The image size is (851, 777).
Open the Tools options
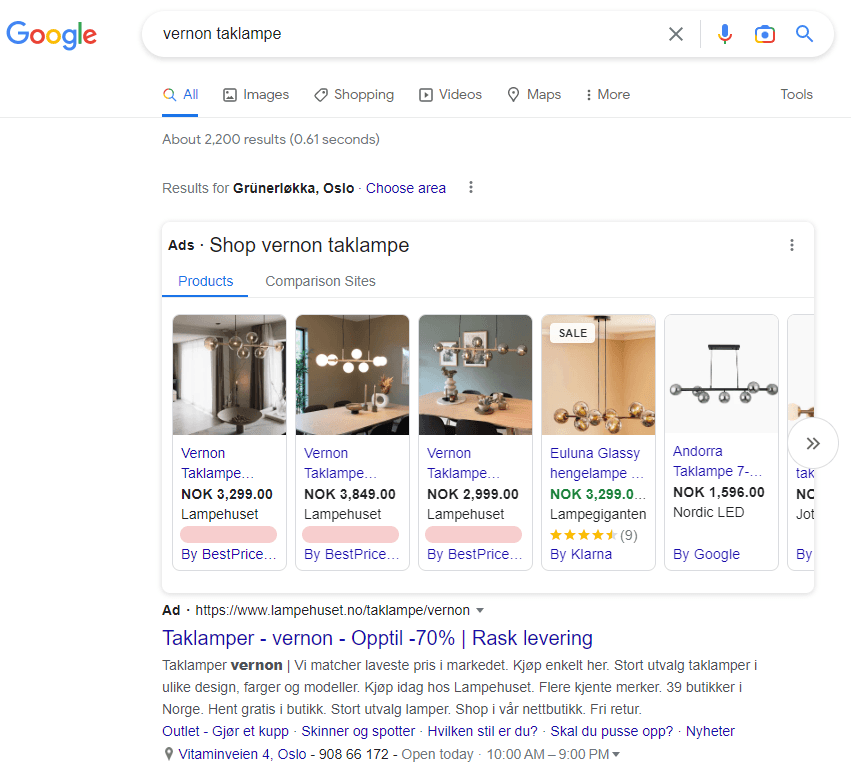[x=796, y=94]
